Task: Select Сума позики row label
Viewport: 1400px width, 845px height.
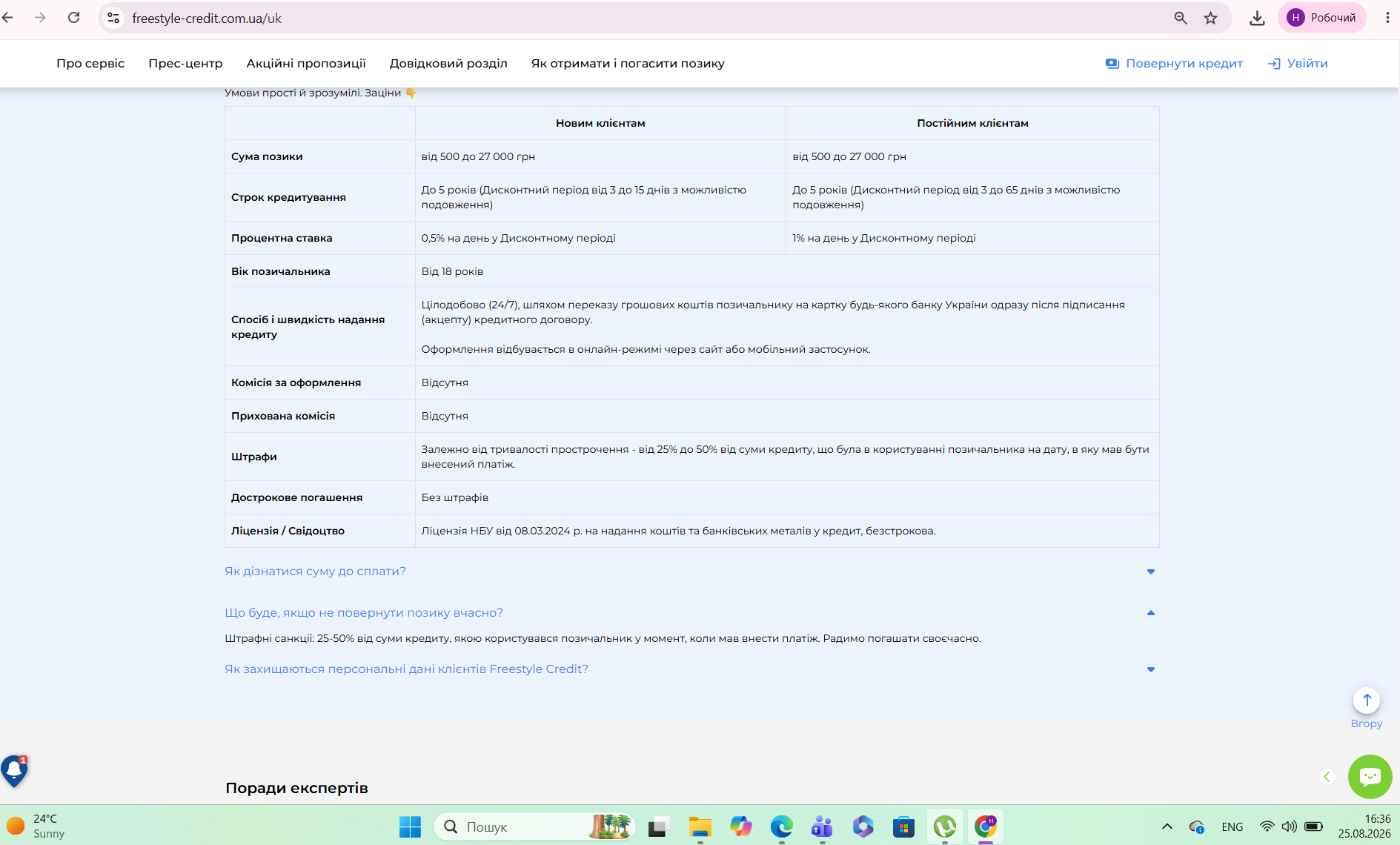Action: click(267, 156)
